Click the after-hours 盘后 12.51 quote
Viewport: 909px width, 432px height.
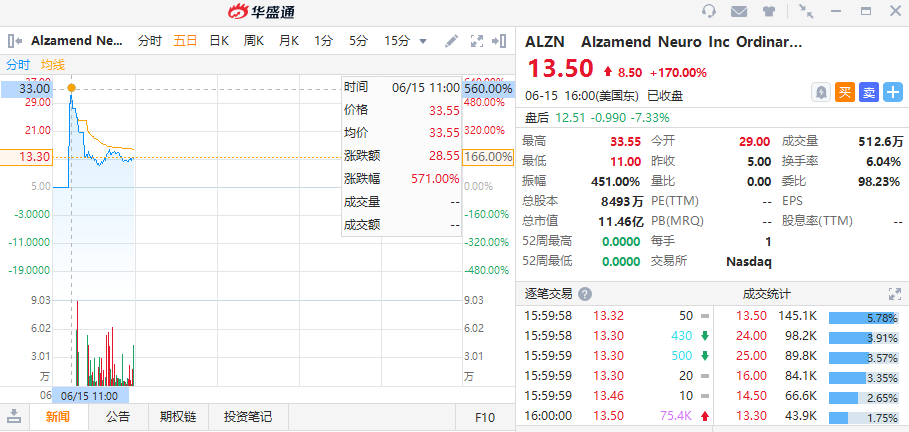(597, 118)
